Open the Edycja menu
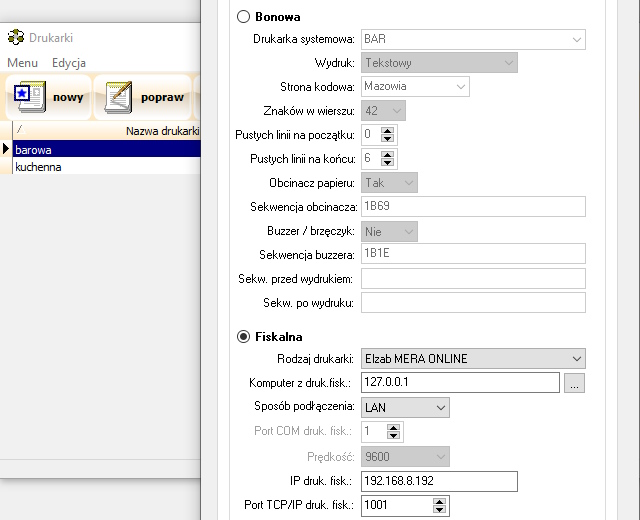 pyautogui.click(x=69, y=63)
